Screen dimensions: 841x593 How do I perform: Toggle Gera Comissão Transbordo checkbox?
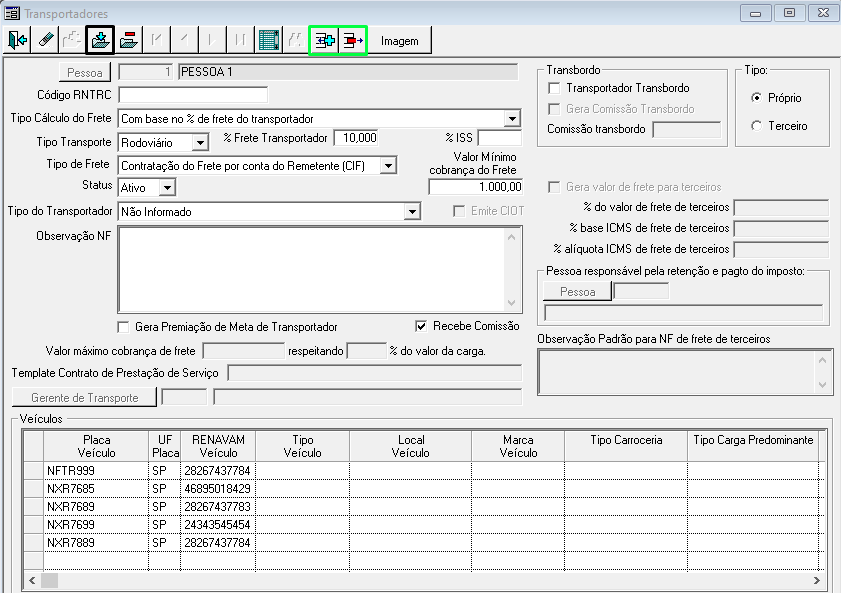[x=554, y=109]
